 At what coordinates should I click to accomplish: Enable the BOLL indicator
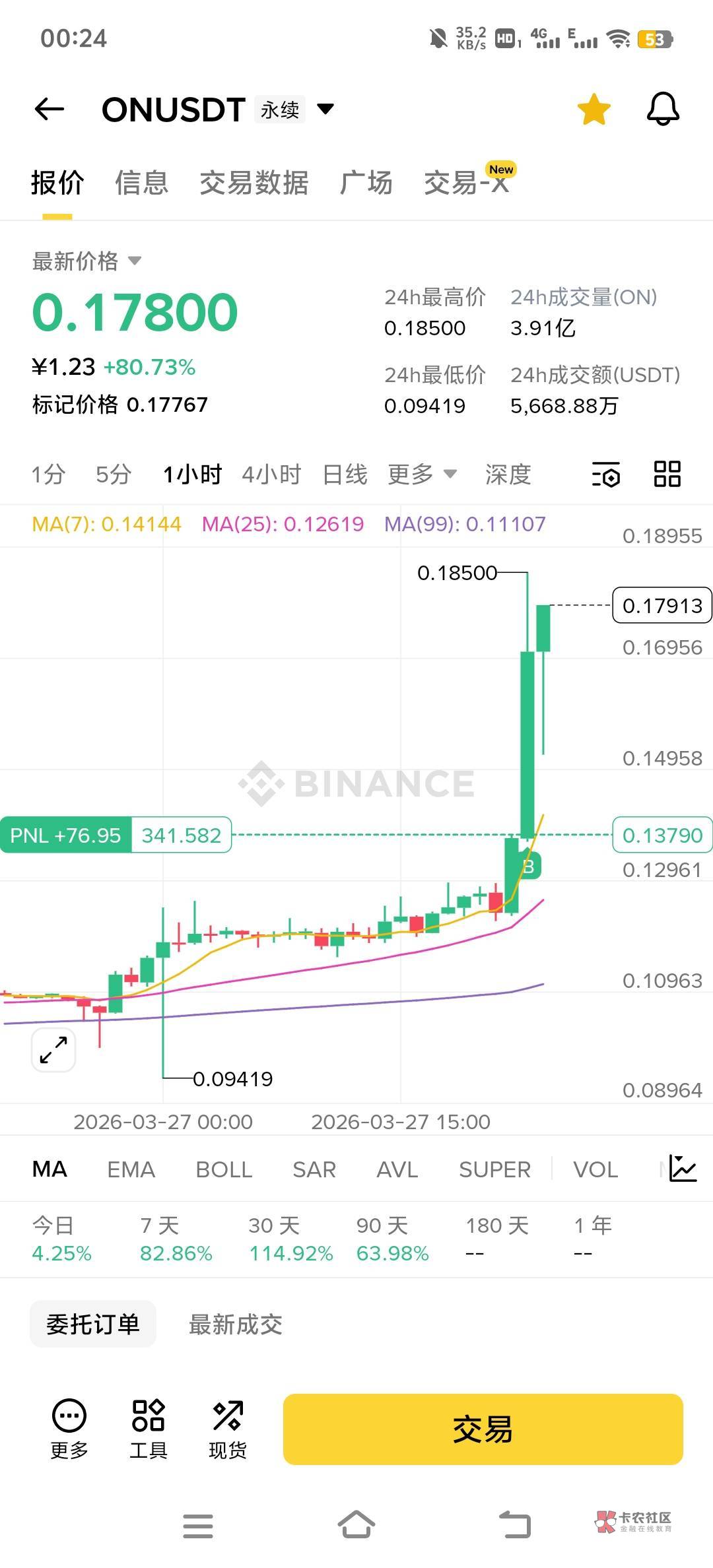[x=224, y=1169]
